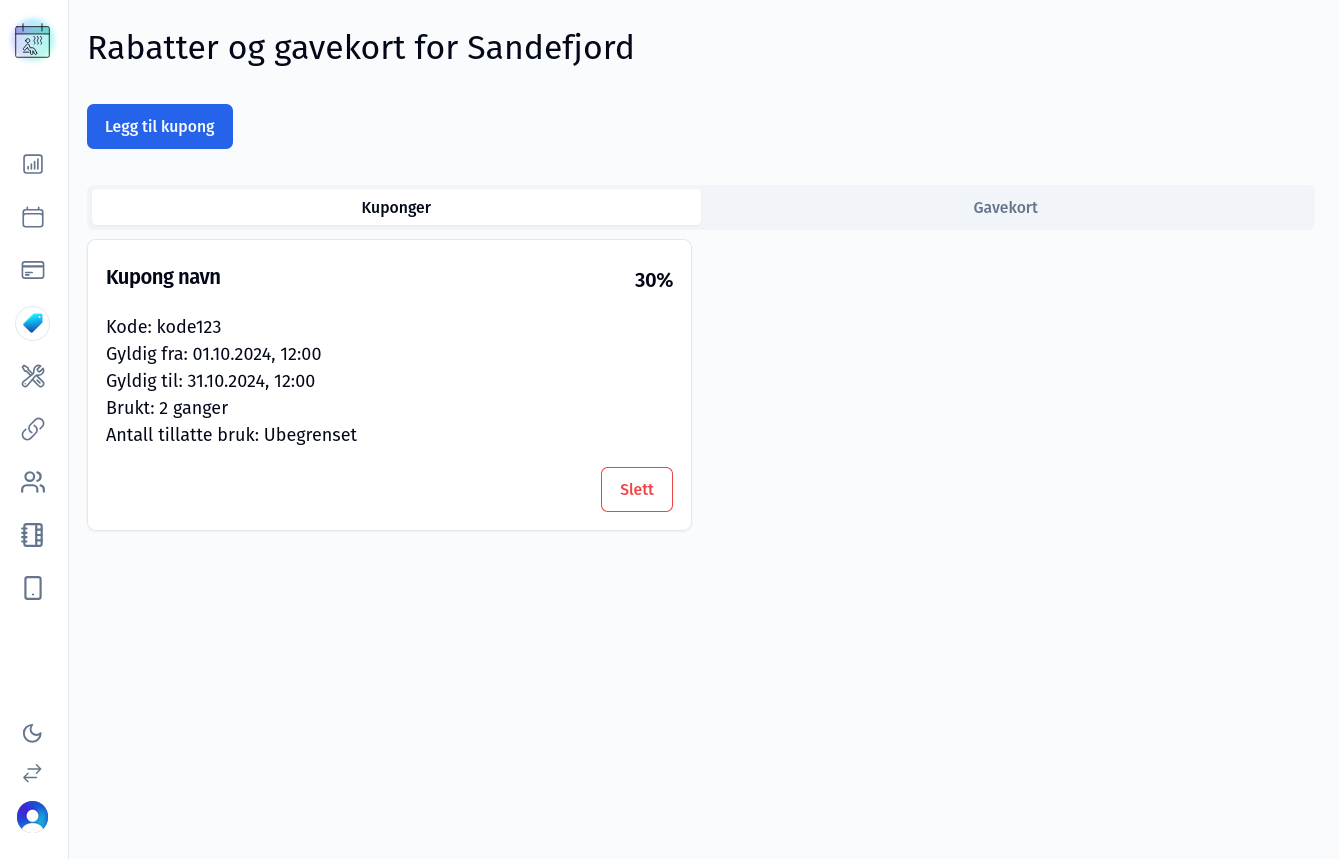Click the 30% discount label
The height and width of the screenshot is (859, 1339).
tap(654, 280)
